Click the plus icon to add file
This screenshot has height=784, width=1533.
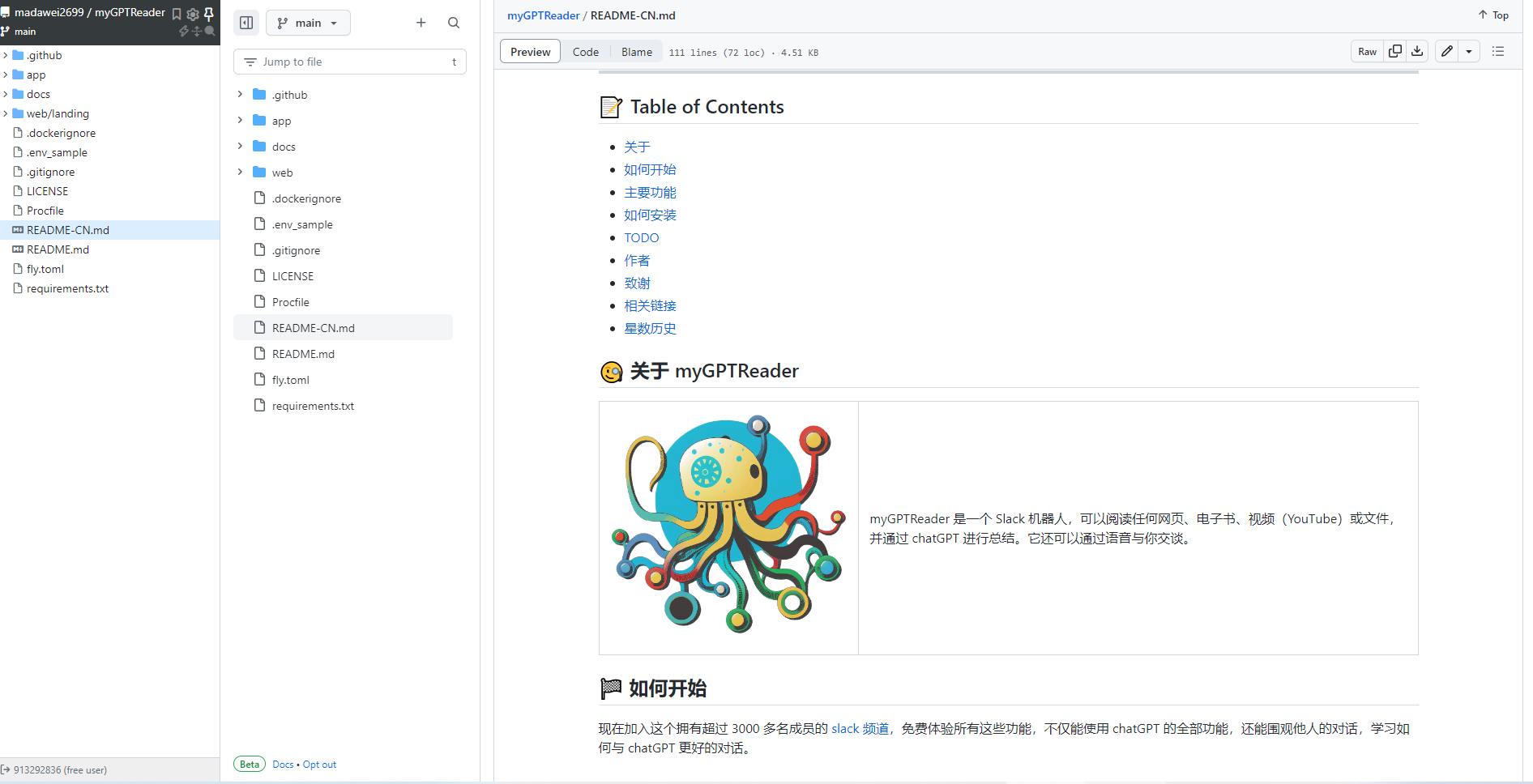(421, 23)
